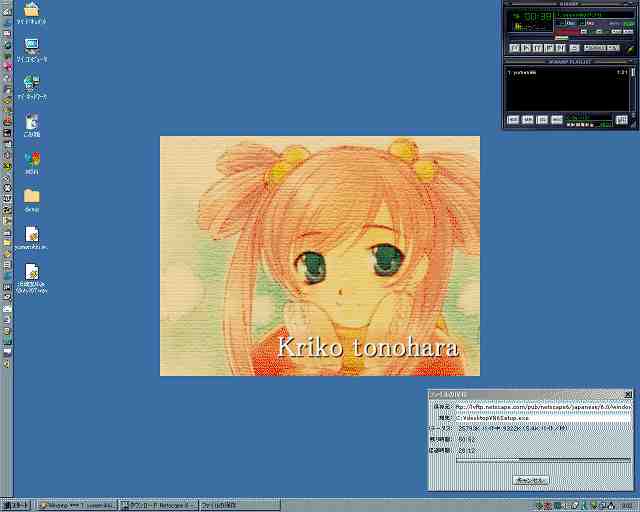Toggle the Winamp equalizer window button
Viewport: 640px width, 512px height.
[617, 31]
